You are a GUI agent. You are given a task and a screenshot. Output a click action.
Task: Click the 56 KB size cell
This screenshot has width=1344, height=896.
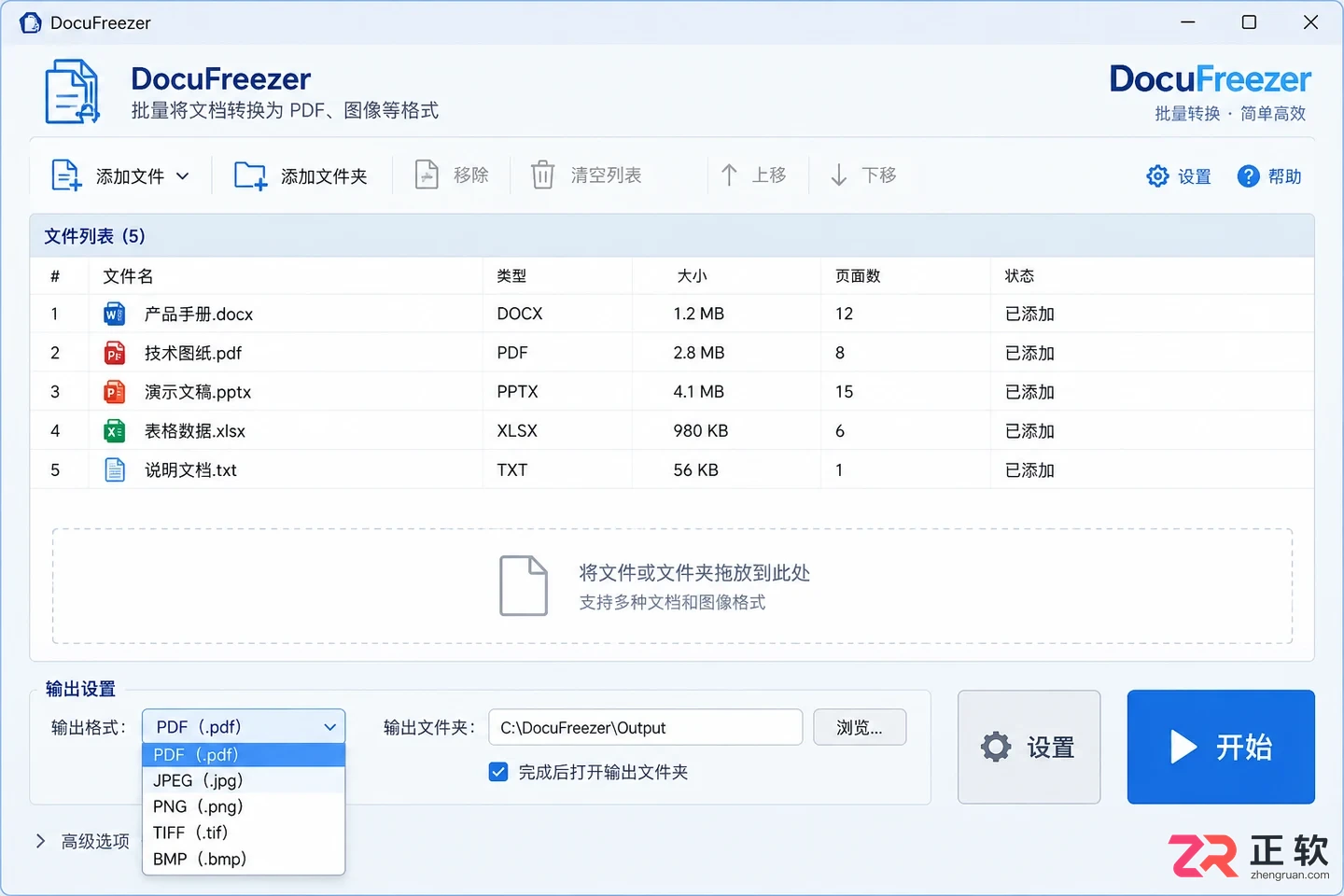click(x=696, y=470)
